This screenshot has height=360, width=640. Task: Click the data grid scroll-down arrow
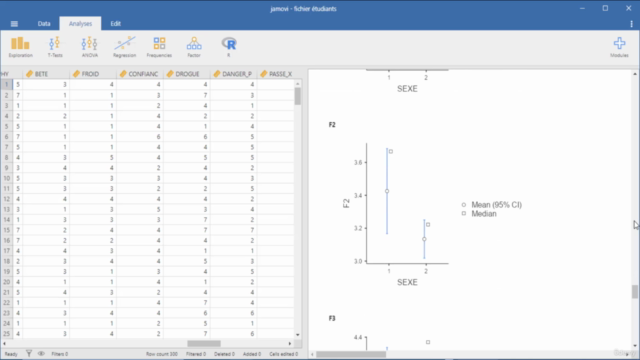[x=298, y=335]
